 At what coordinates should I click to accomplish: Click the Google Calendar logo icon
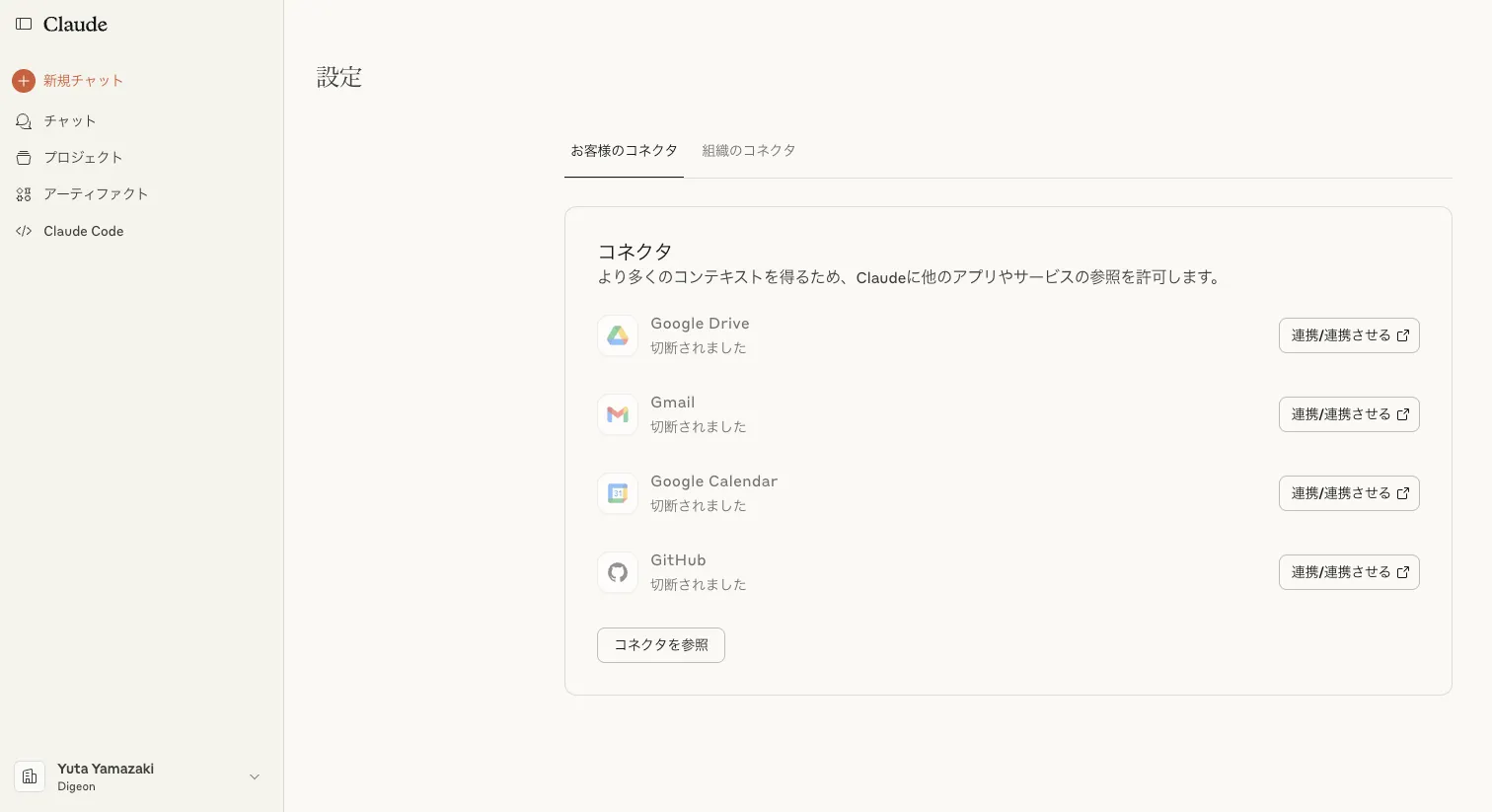(x=618, y=493)
